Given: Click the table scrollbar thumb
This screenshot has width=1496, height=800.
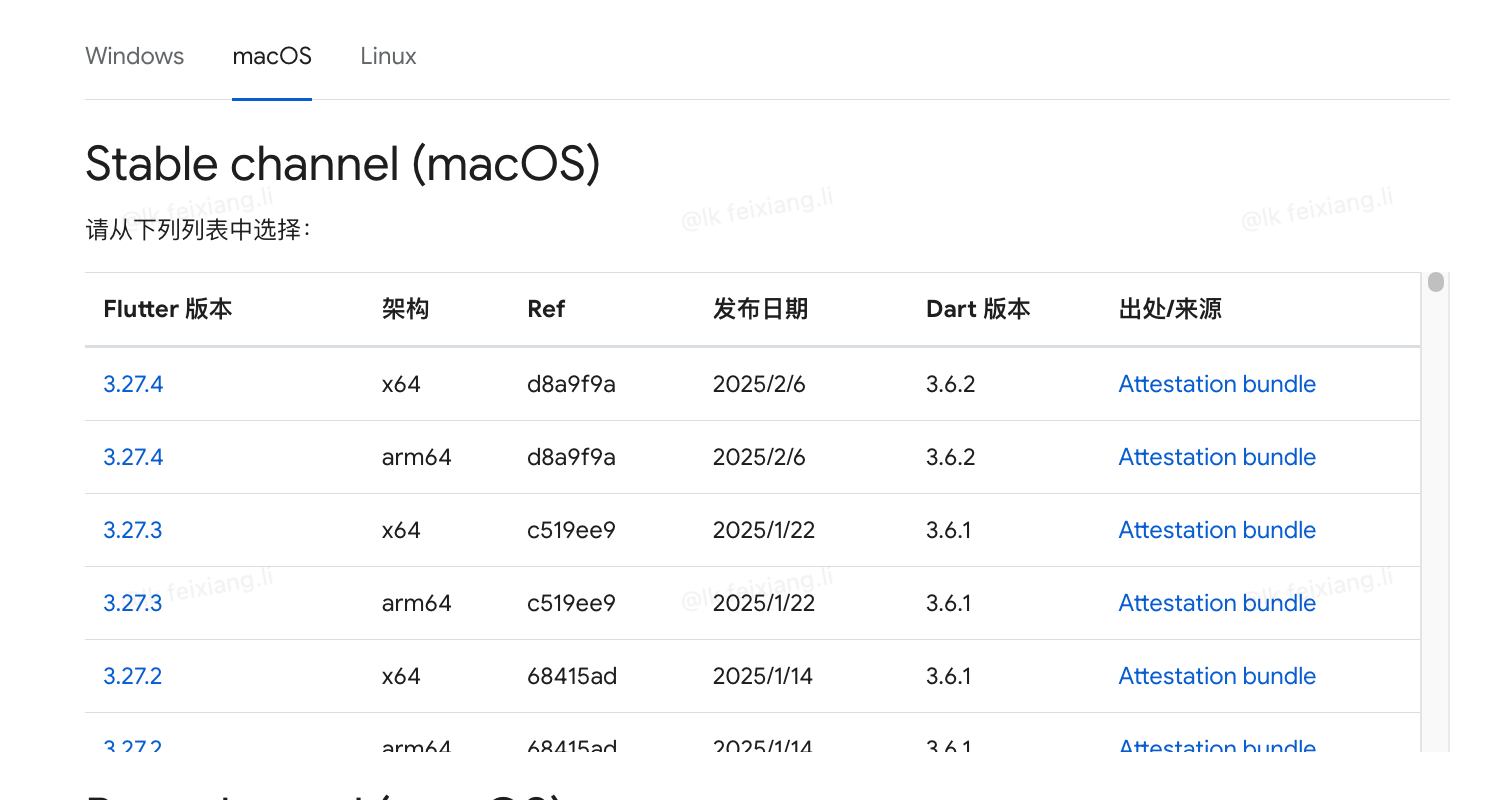Looking at the screenshot, I should pos(1436,282).
